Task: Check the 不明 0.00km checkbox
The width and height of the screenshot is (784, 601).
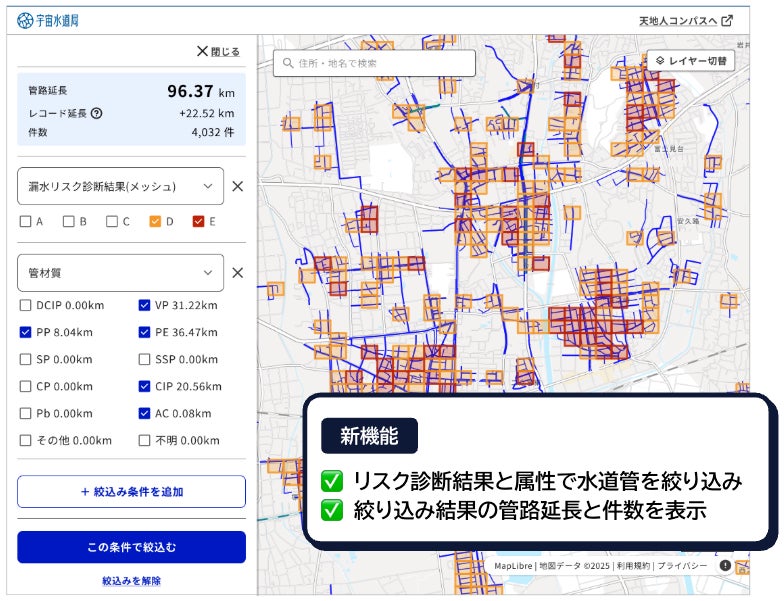Action: (144, 440)
